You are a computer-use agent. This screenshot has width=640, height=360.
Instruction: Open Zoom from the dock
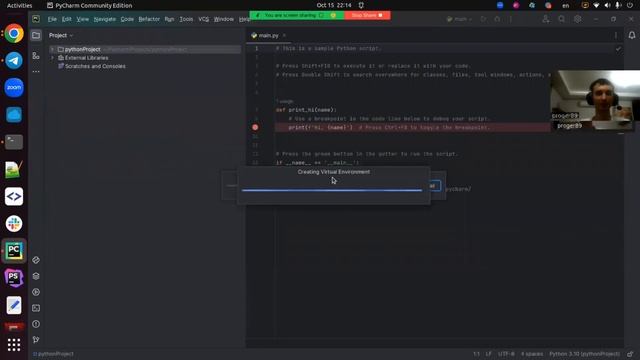[14, 87]
